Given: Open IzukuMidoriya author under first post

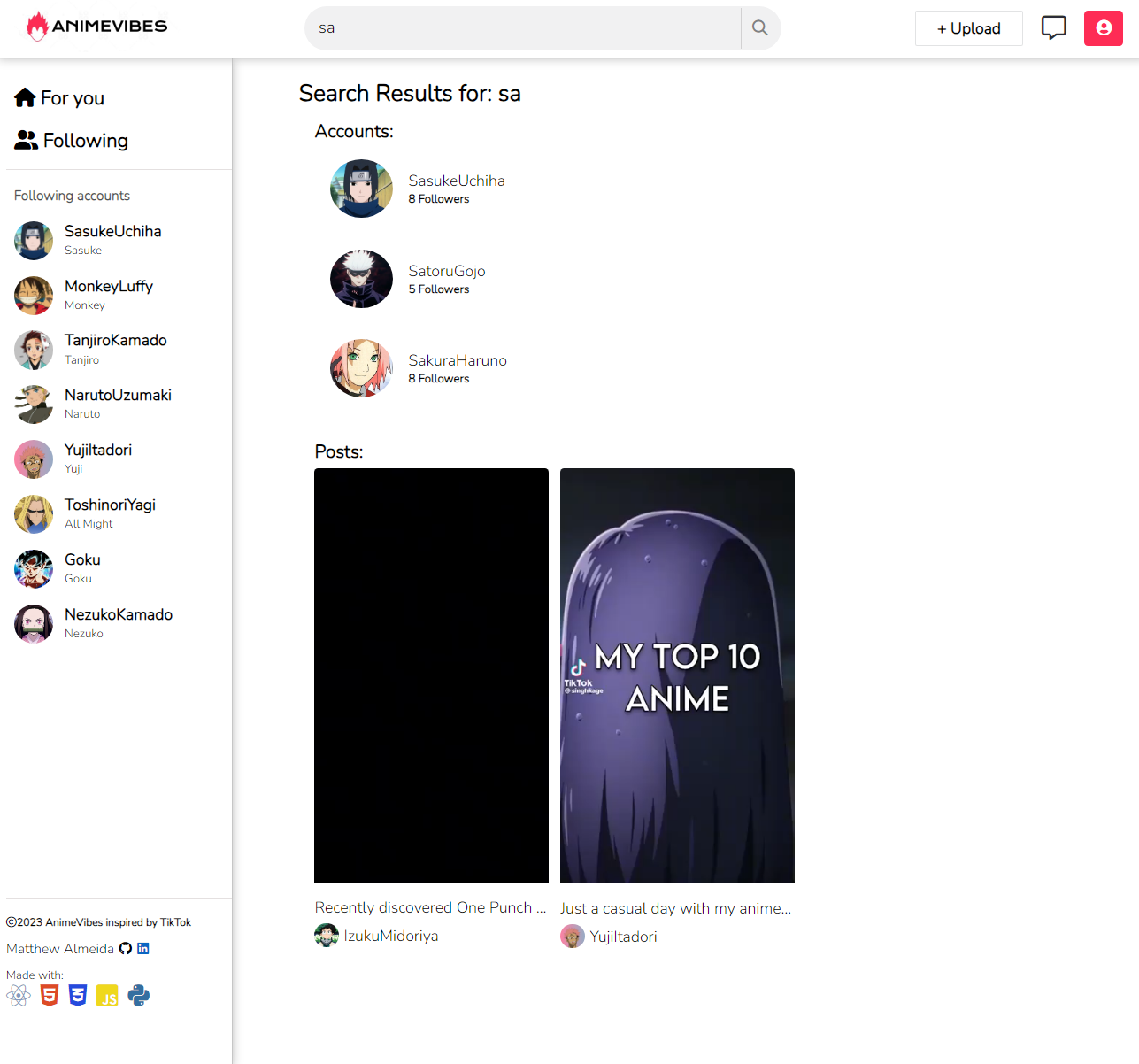Looking at the screenshot, I should click(389, 936).
